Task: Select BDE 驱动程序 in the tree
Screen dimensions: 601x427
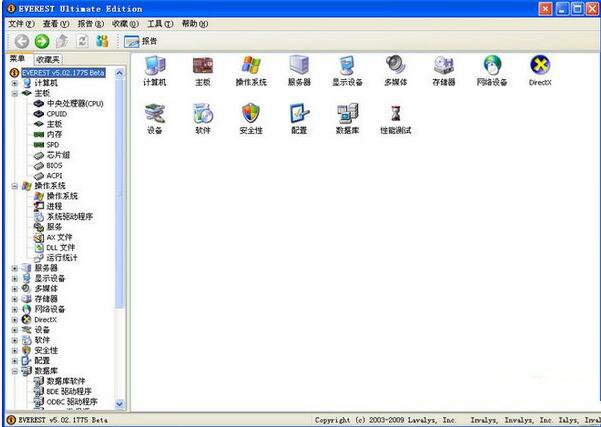Action: [x=69, y=392]
